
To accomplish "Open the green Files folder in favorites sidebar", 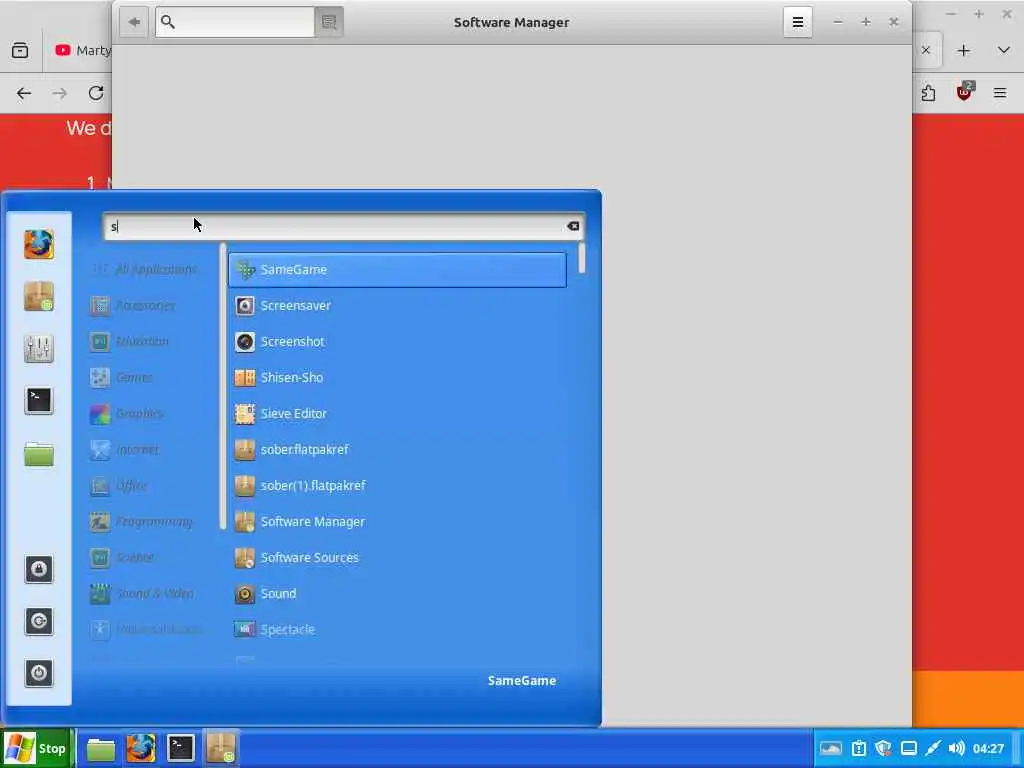I will coord(39,453).
